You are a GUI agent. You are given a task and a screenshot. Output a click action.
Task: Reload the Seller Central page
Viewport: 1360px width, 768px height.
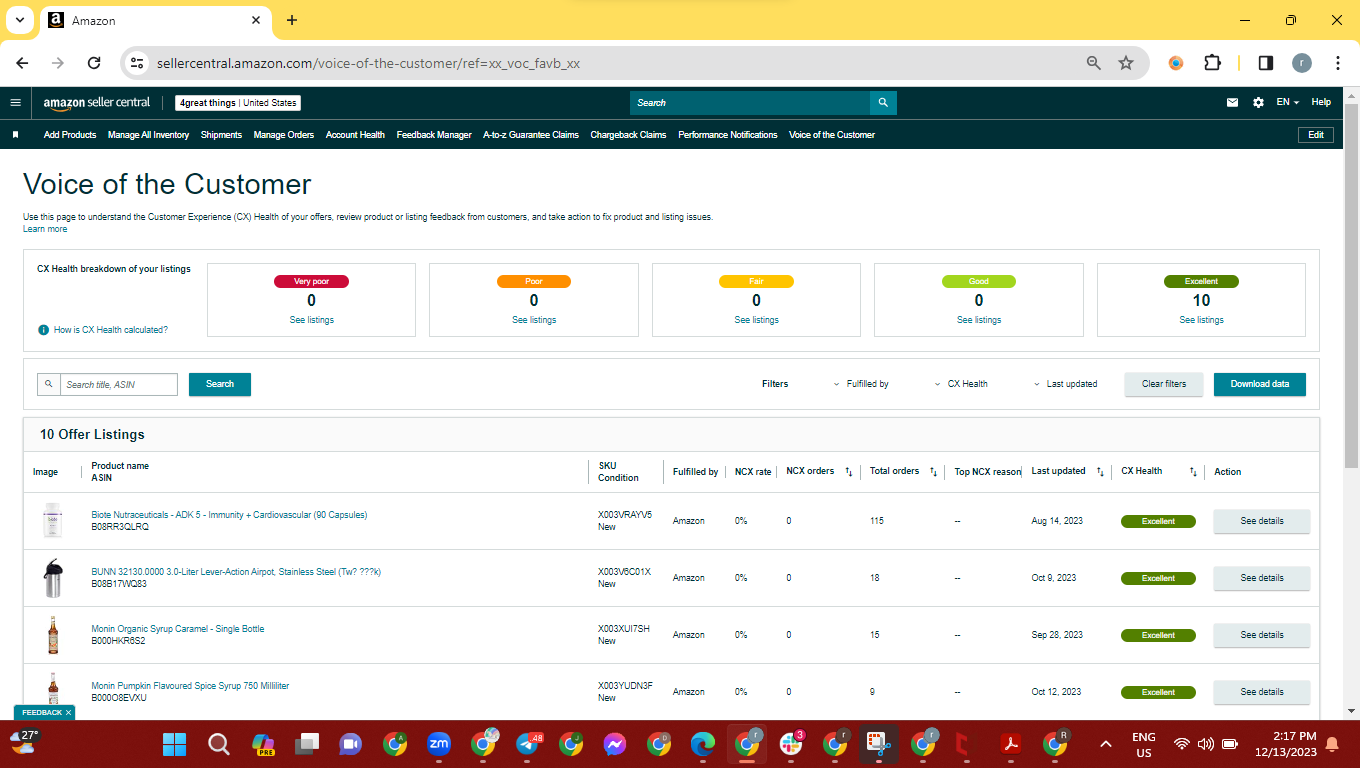tap(94, 63)
